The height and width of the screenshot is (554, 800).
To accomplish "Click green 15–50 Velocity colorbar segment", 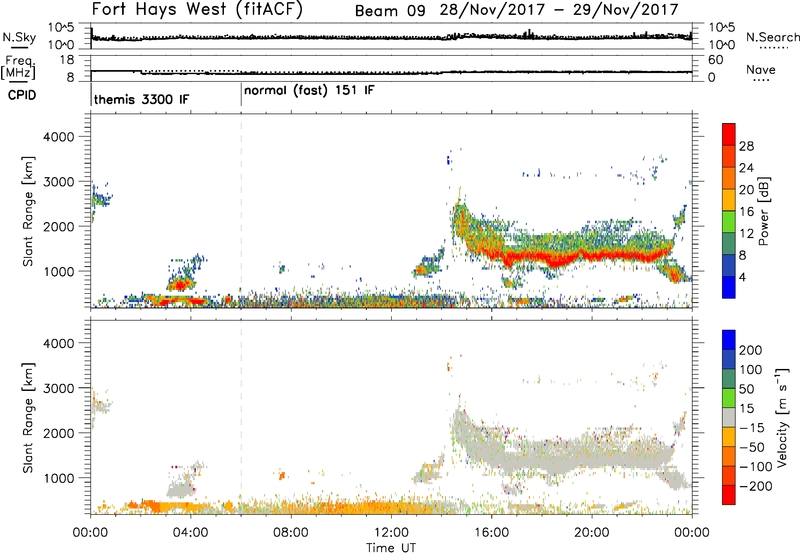I will (x=729, y=398).
